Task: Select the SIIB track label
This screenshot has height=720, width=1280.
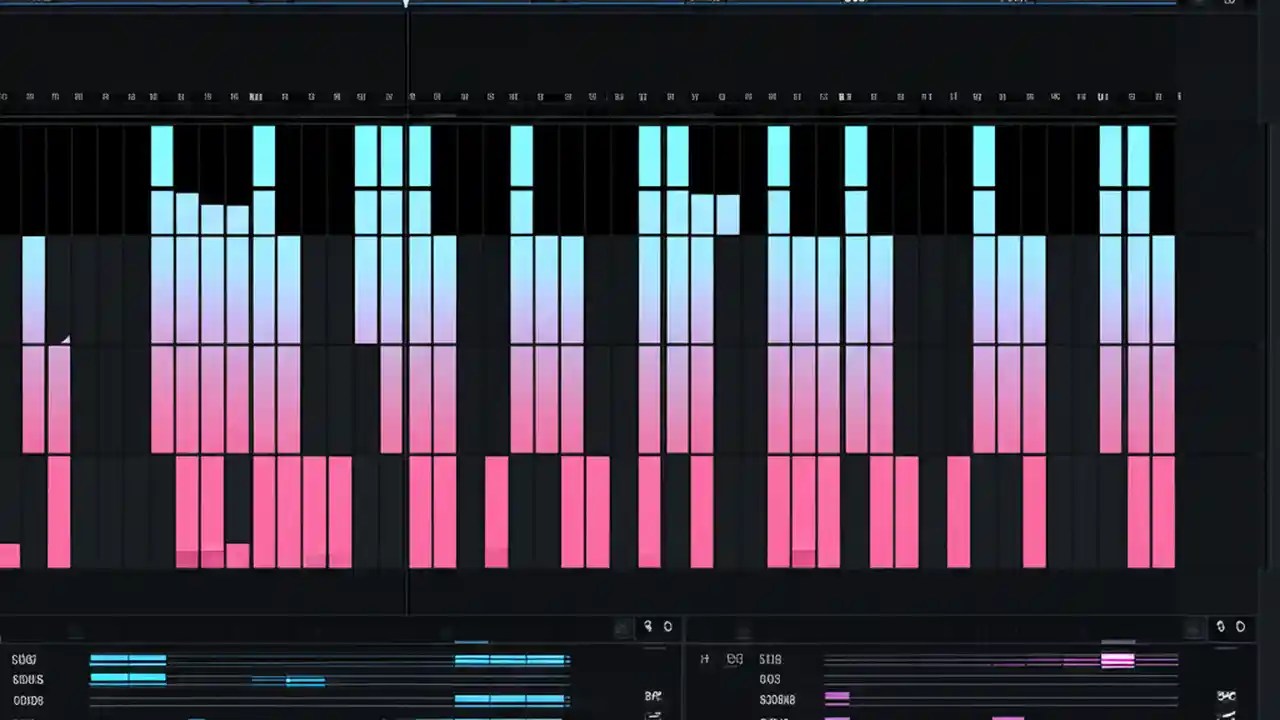Action: pyautogui.click(x=770, y=659)
